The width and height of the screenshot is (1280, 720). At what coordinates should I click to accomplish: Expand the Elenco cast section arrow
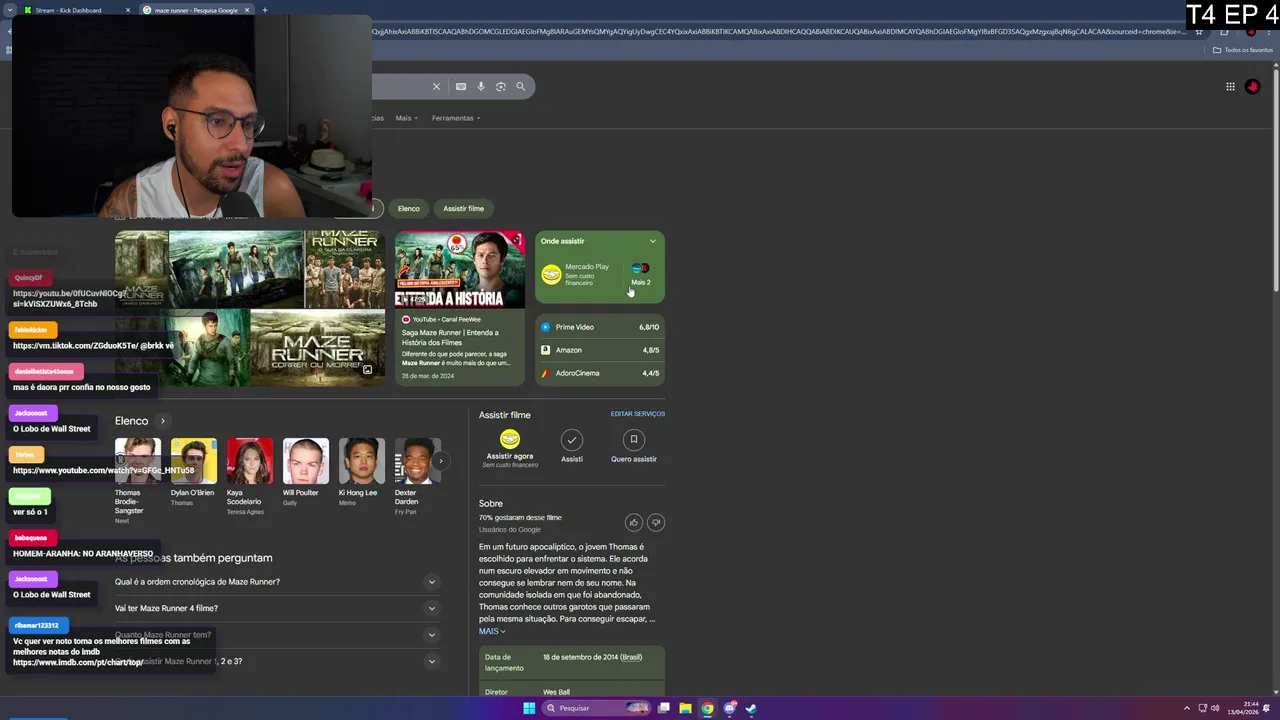tap(162, 421)
